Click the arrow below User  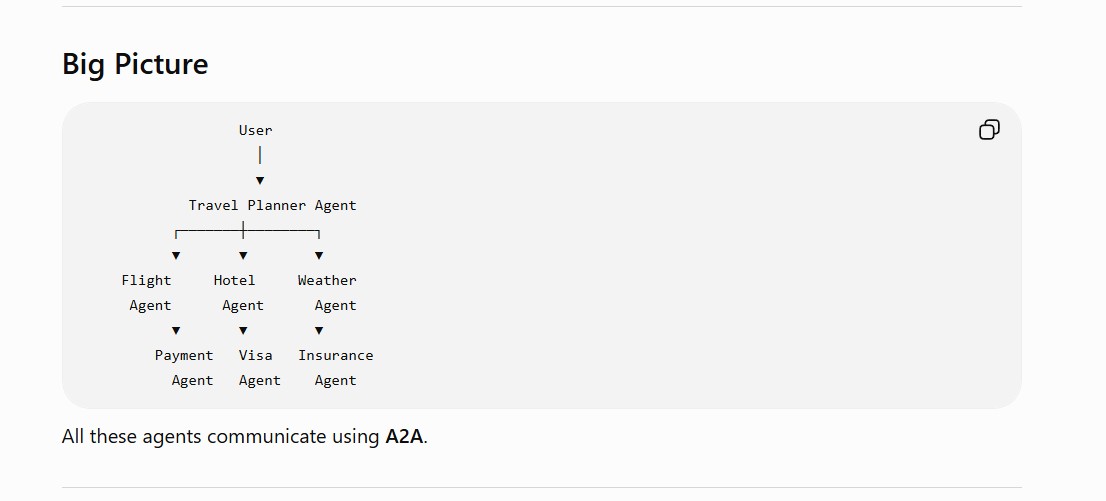click(x=260, y=181)
